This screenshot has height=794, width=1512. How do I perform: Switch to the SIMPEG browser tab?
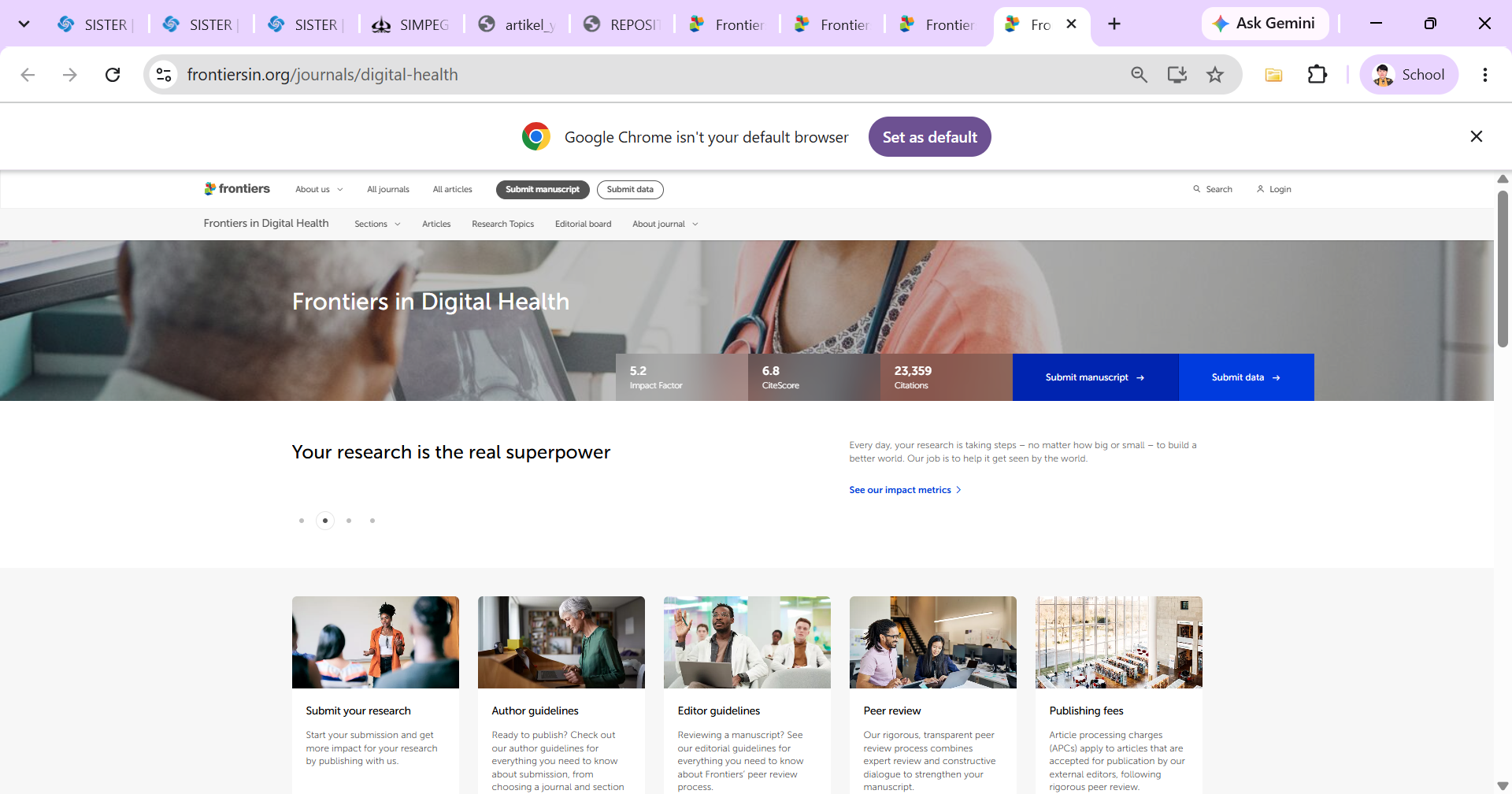[x=412, y=24]
